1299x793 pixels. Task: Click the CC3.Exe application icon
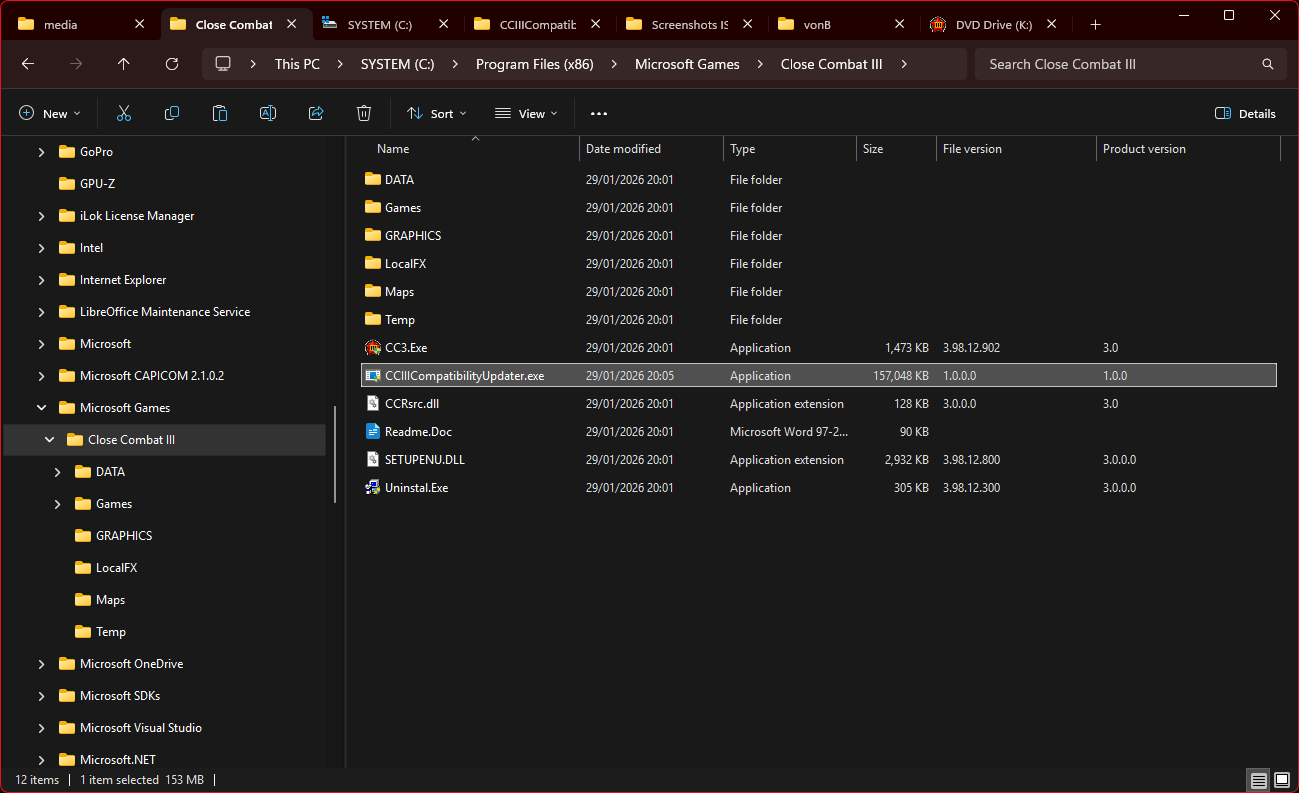click(x=373, y=348)
